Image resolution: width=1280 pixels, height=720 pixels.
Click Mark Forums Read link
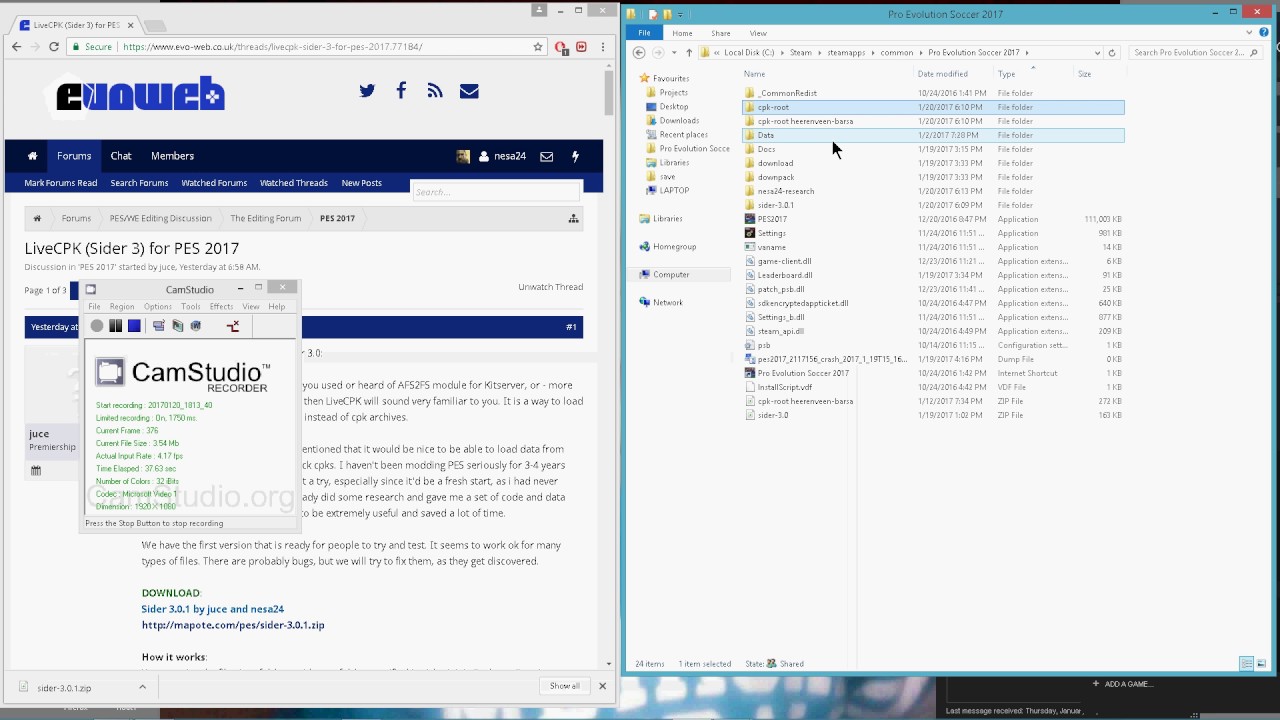point(60,183)
